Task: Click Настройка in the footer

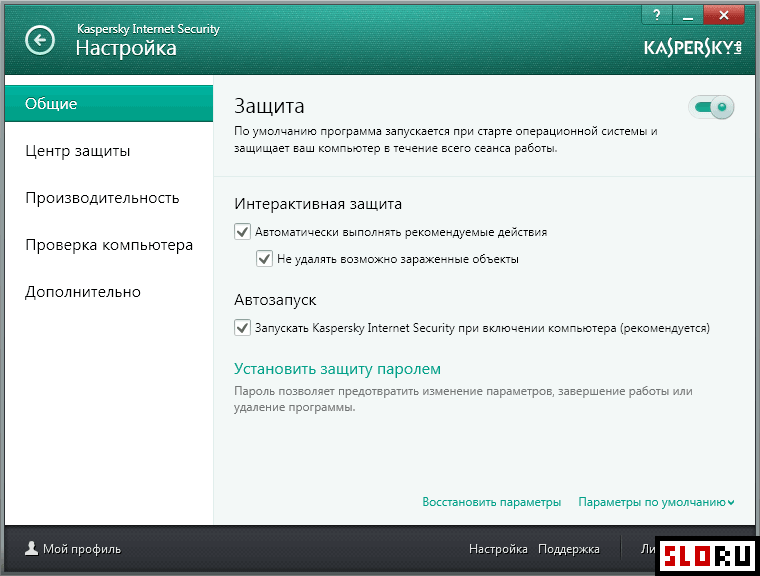Action: 498,549
